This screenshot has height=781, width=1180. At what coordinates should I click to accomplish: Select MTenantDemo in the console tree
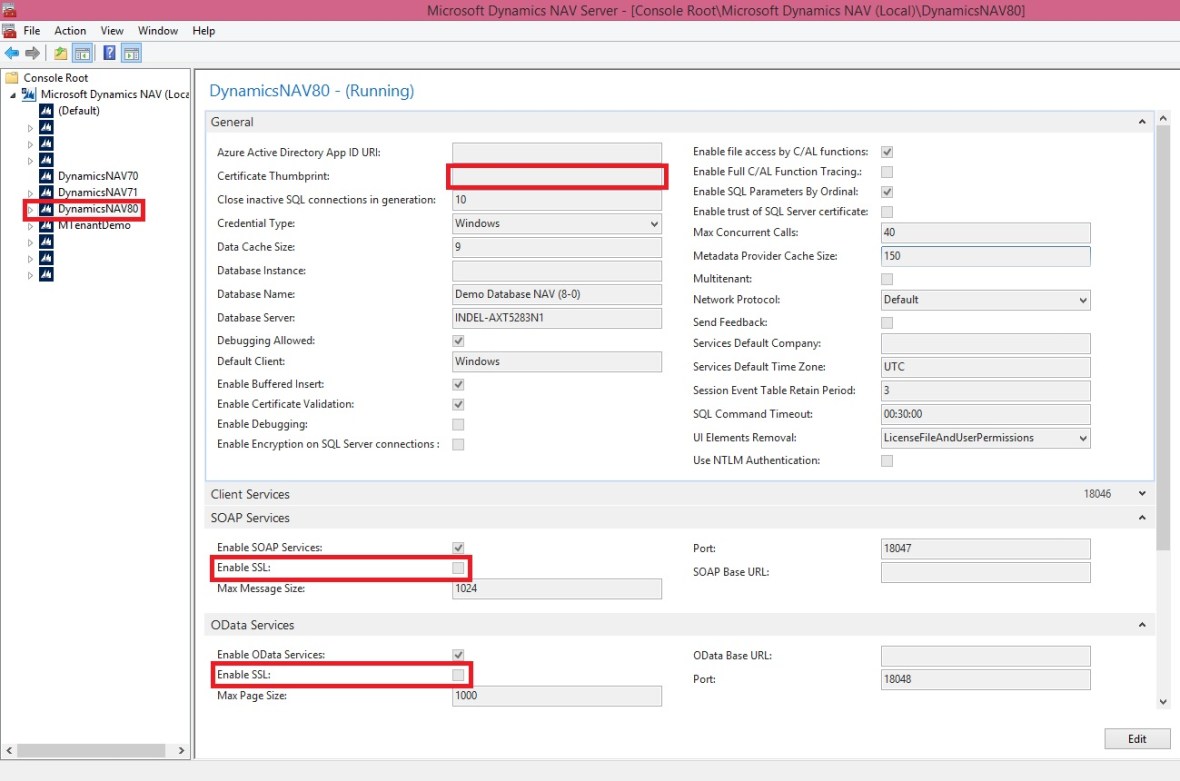click(94, 226)
